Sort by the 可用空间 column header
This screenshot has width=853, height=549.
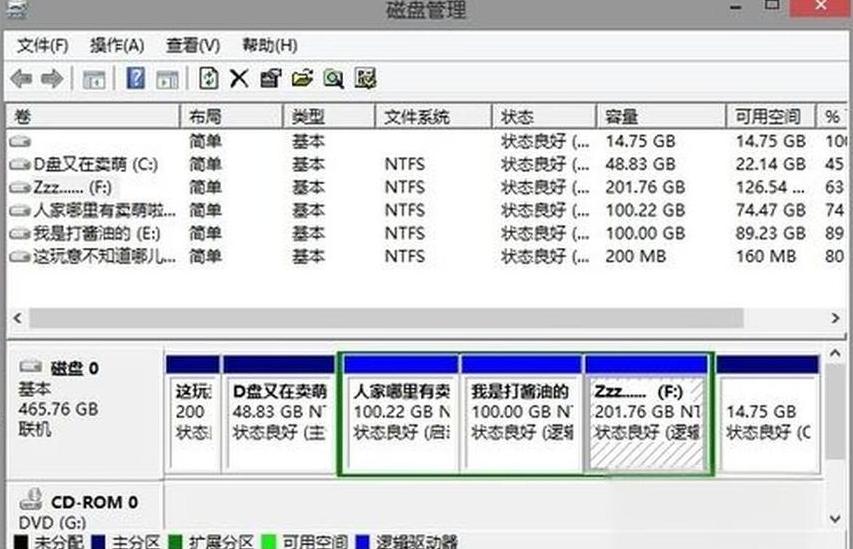click(771, 116)
